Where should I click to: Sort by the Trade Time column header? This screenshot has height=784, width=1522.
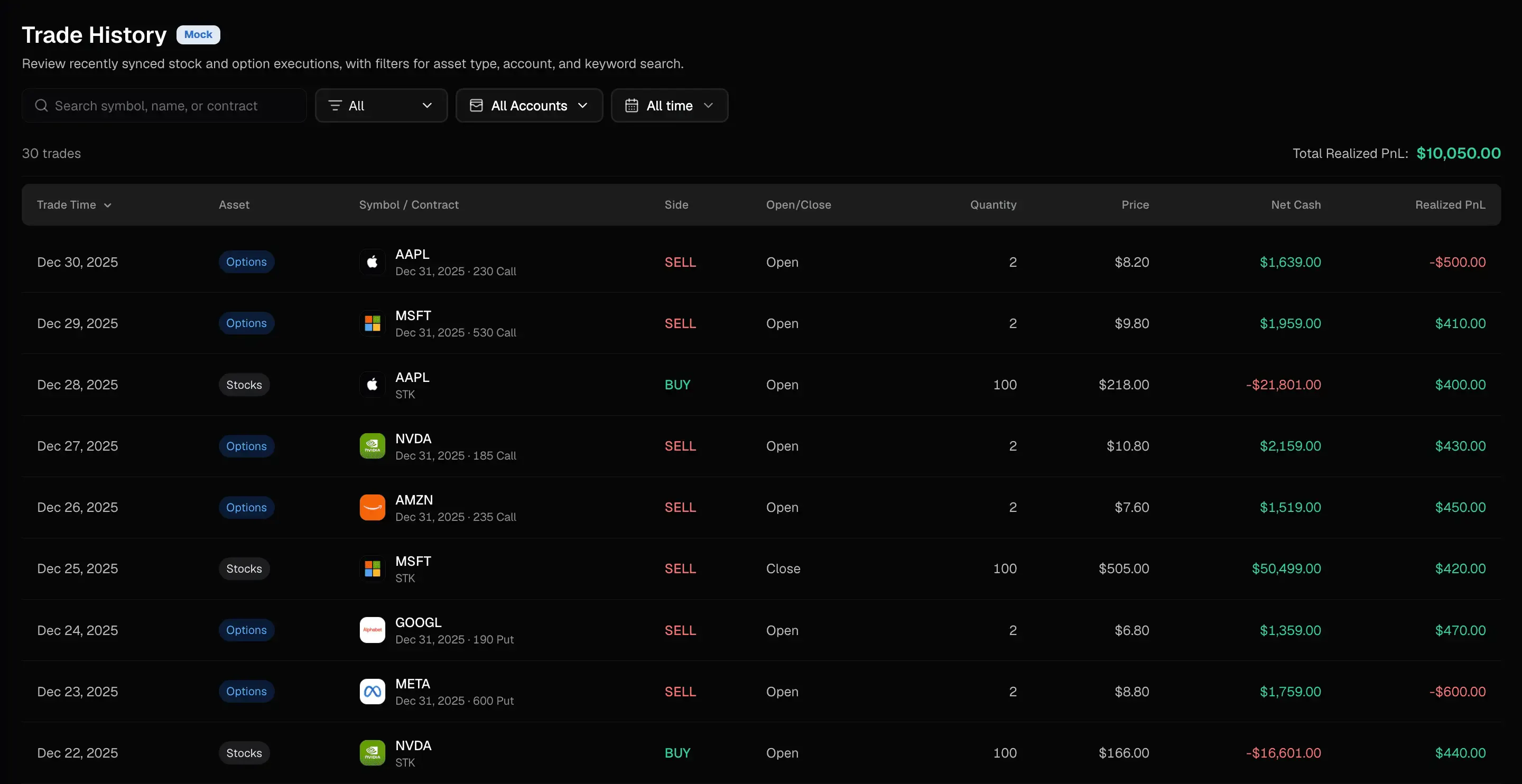[x=74, y=204]
